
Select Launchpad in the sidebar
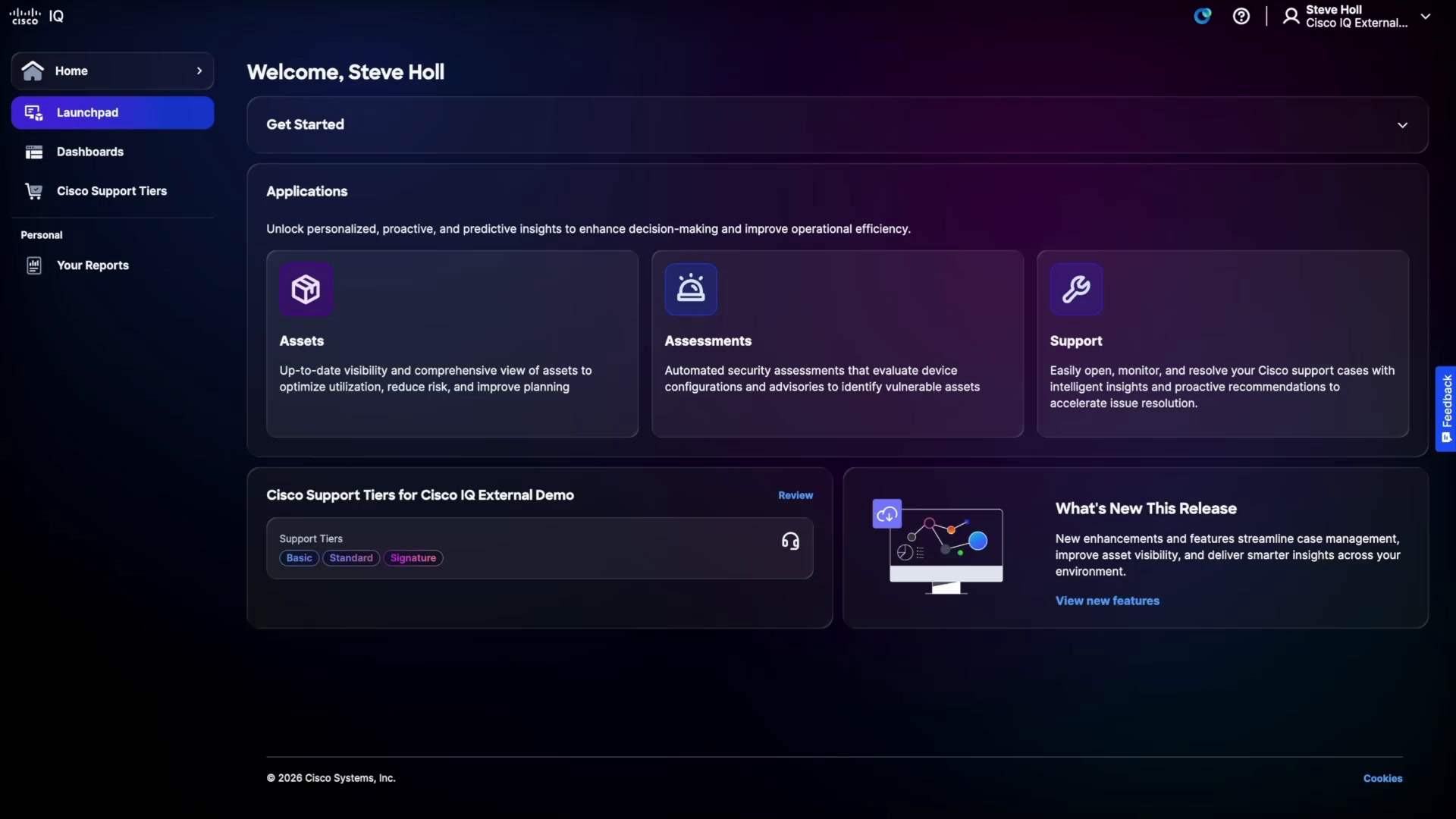coord(112,113)
